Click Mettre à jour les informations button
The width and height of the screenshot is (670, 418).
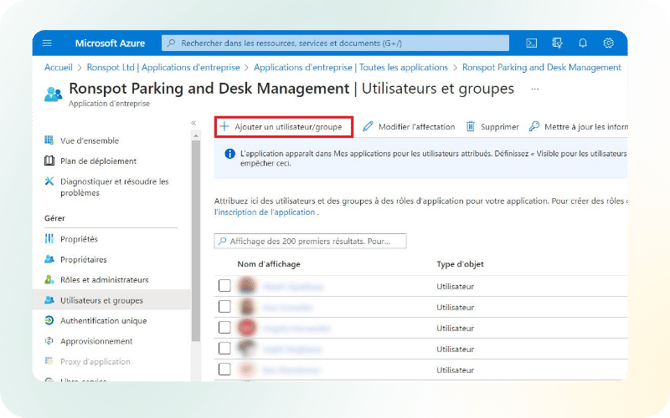tap(578, 127)
